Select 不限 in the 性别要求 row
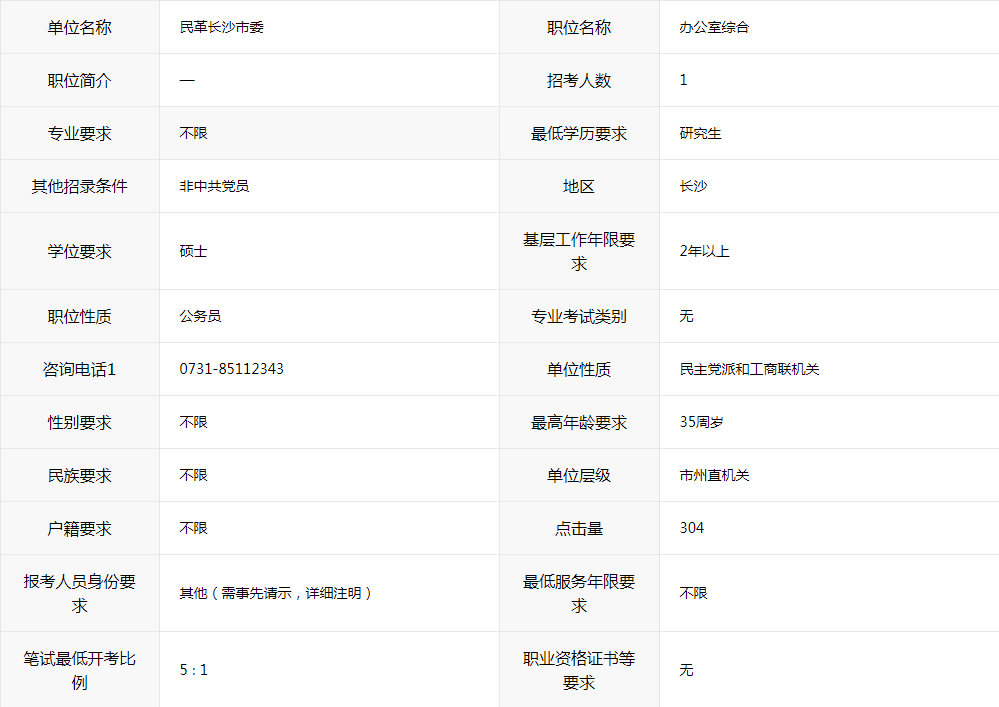The image size is (999, 707). pos(194,422)
